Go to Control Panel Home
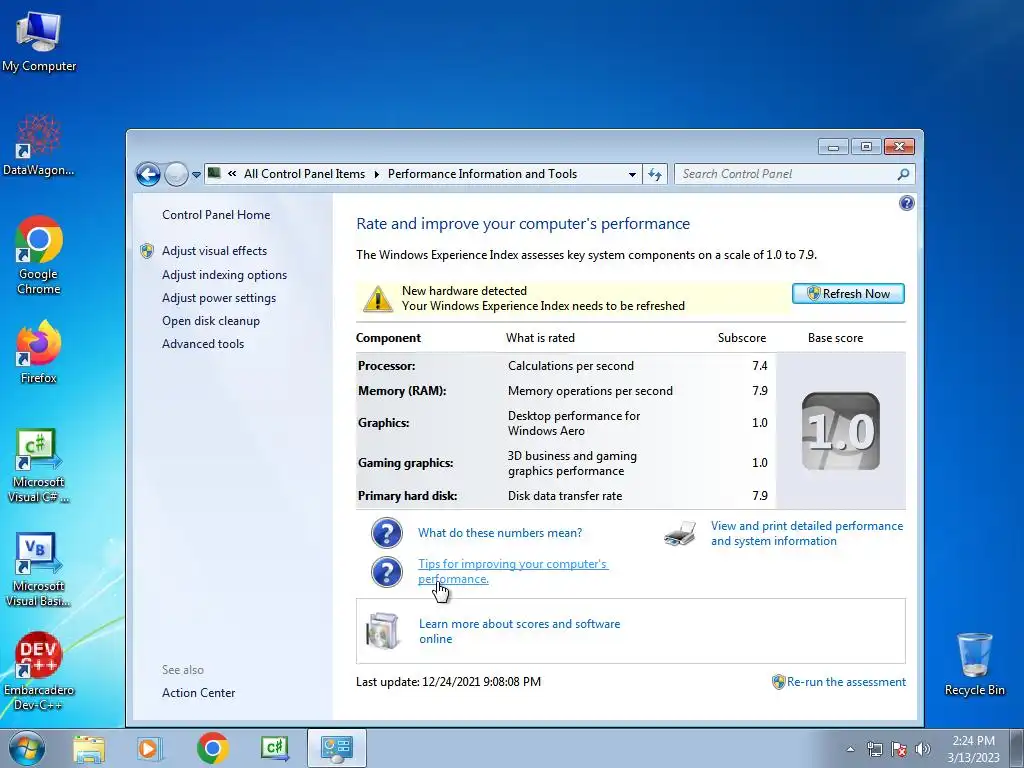Viewport: 1024px width, 768px height. 216,215
